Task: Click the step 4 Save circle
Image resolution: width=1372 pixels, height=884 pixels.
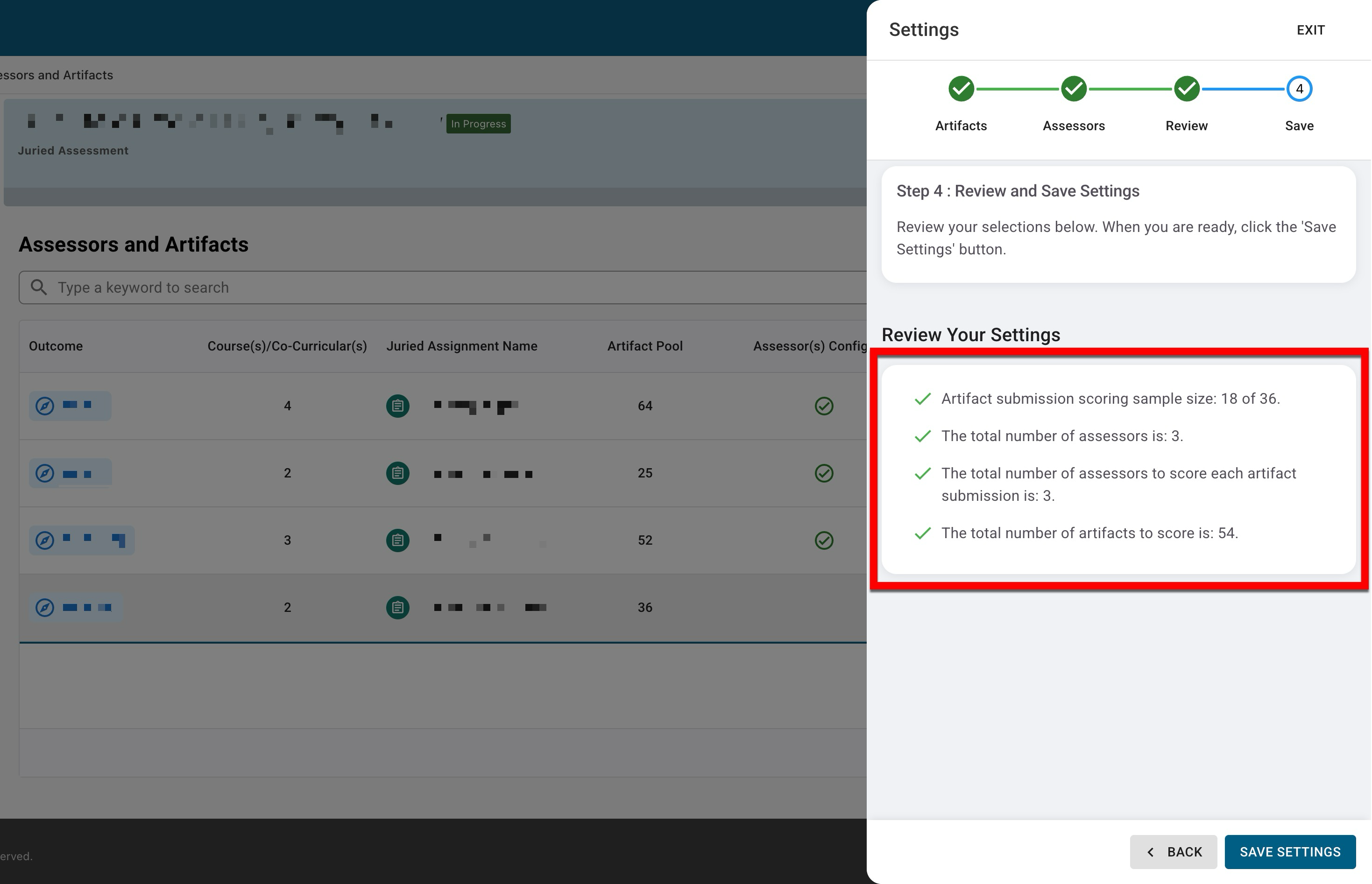Action: click(1299, 89)
